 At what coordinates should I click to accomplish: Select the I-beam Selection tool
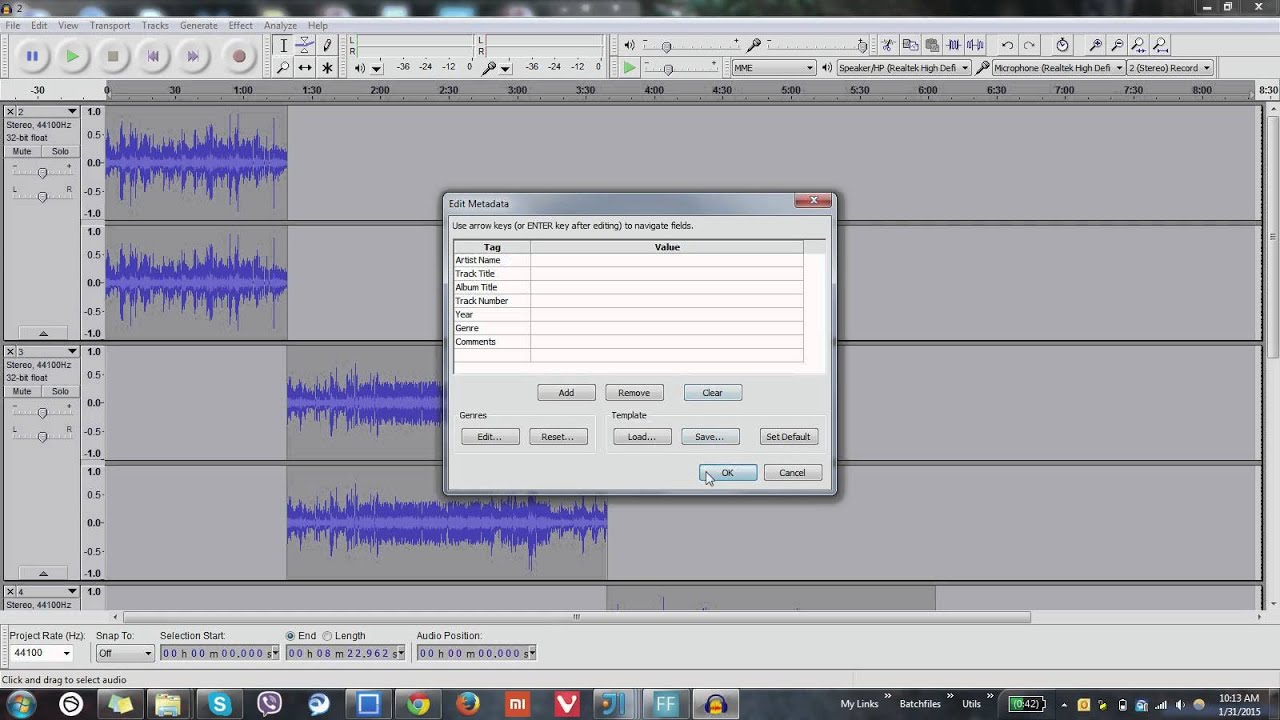tap(283, 46)
